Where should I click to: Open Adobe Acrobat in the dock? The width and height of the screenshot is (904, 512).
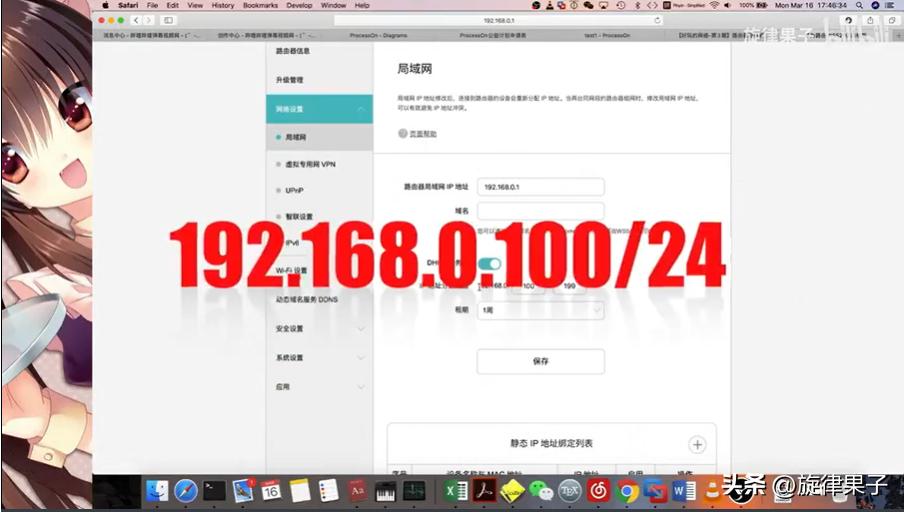pos(484,491)
